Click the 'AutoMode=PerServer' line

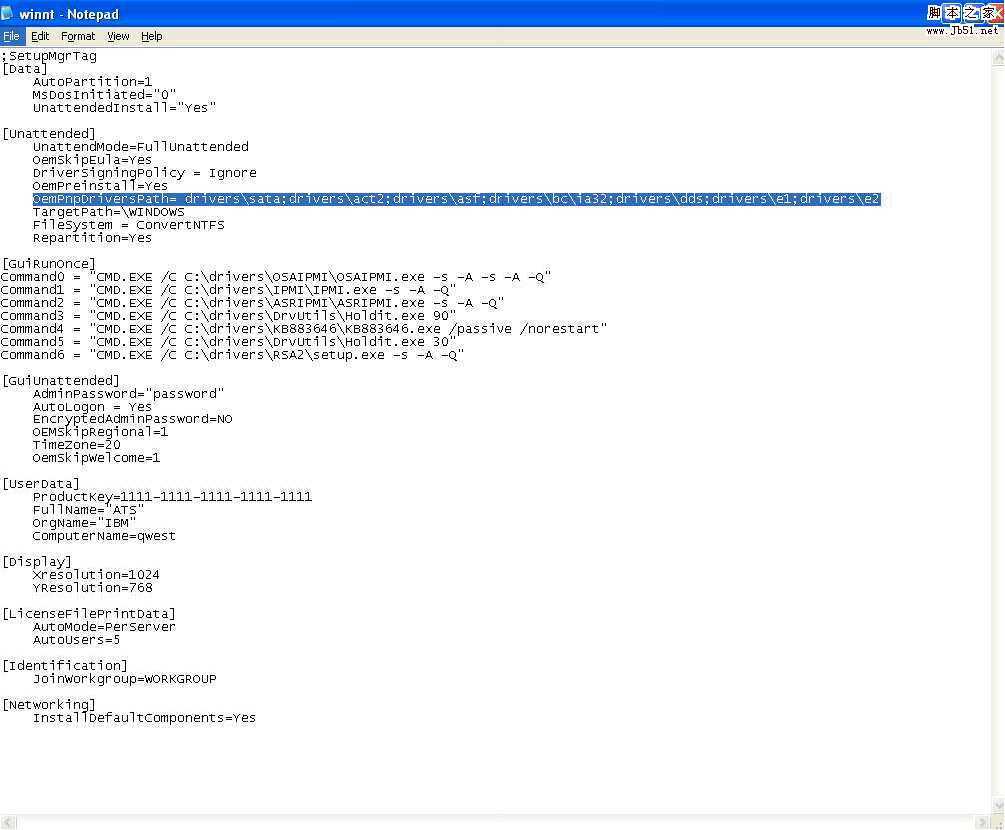click(x=104, y=627)
